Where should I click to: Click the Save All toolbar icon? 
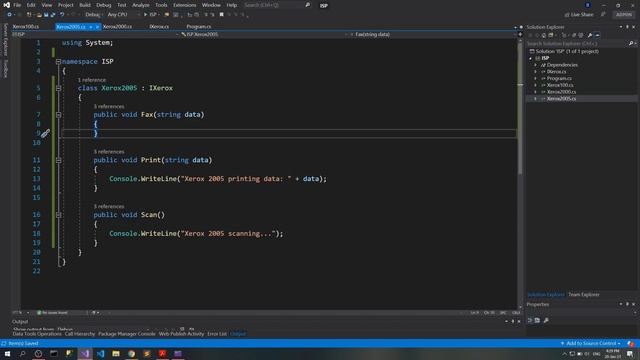coord(53,15)
